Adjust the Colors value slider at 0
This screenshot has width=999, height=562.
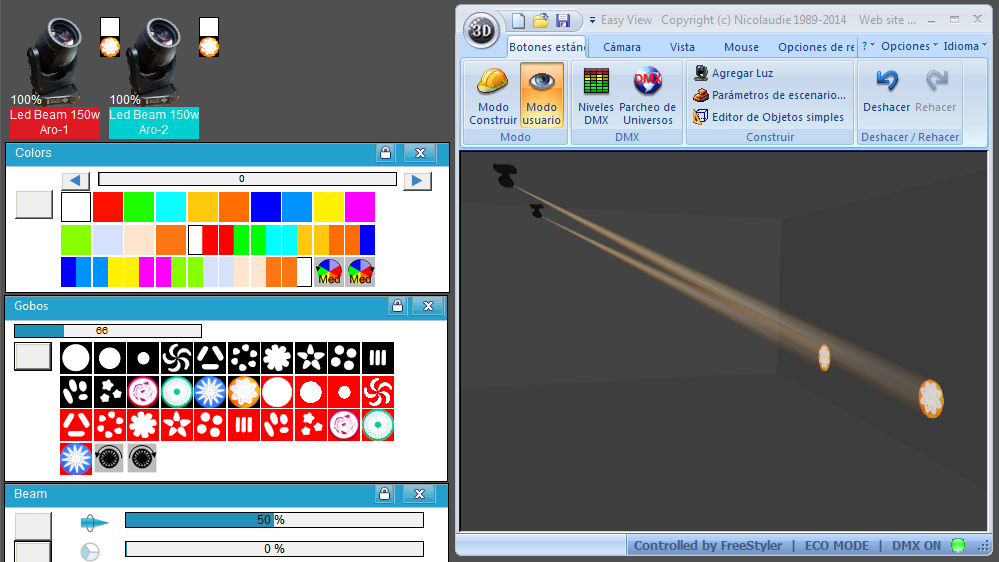(x=247, y=179)
